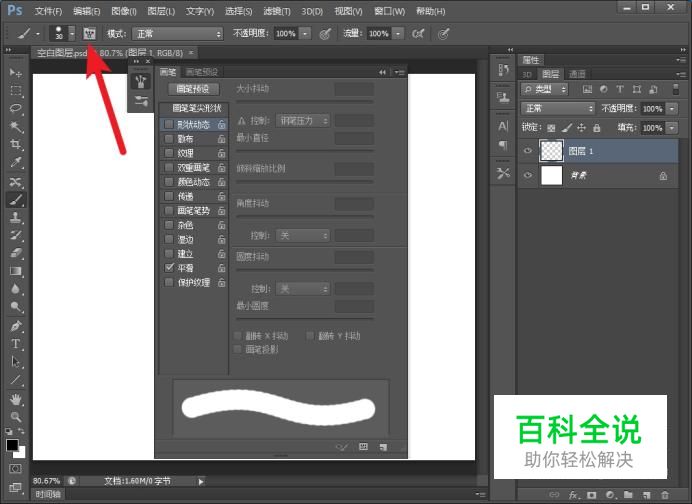Uncheck the 平滑 checkbox
This screenshot has width=692, height=504.
click(169, 267)
